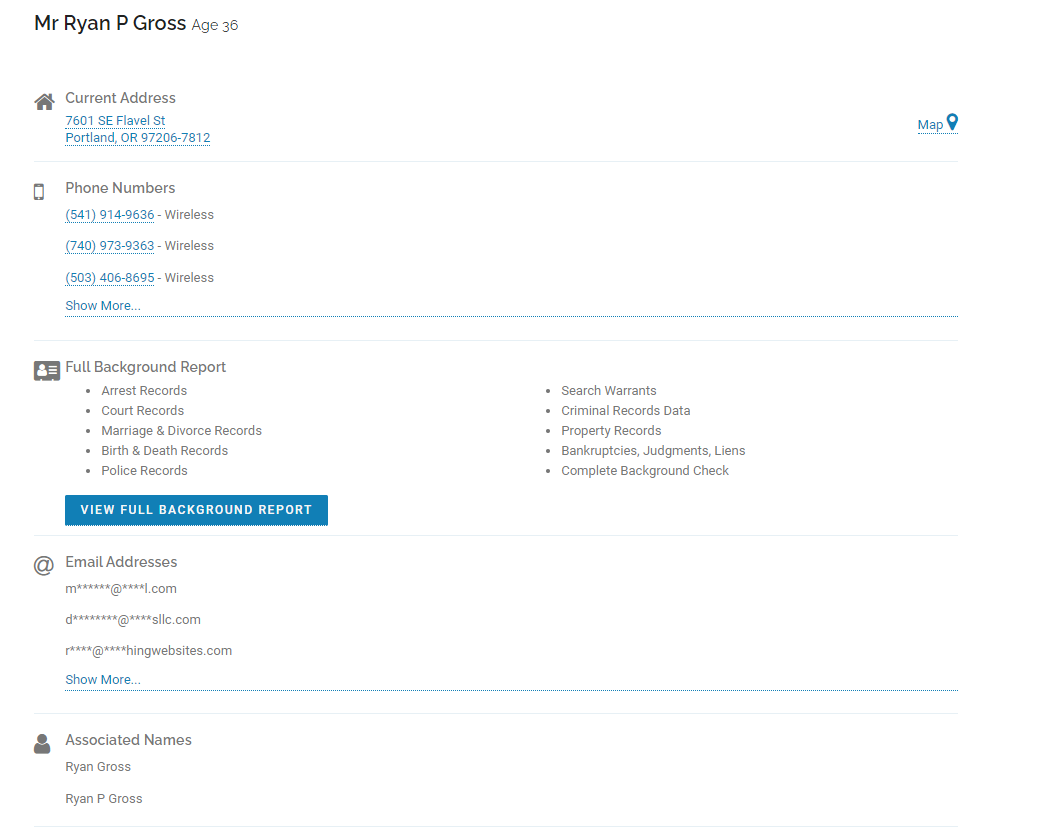Click the Ryan Gross associated name
Screen dimensions: 1045x829
pyautogui.click(x=98, y=767)
